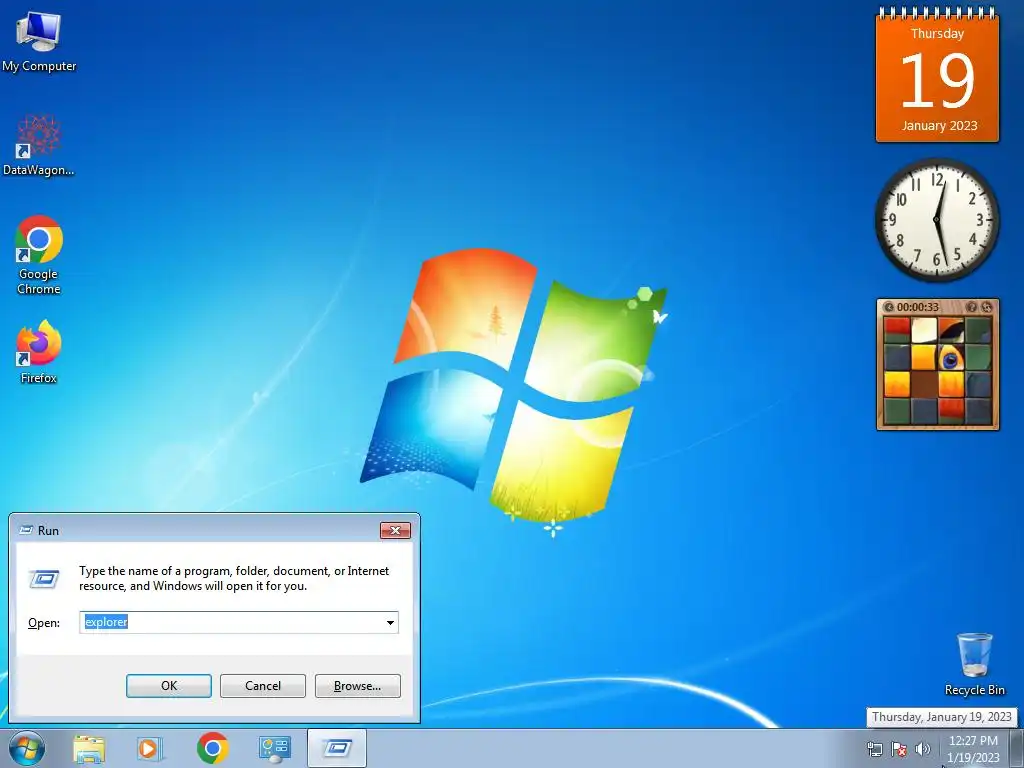1024x768 pixels.
Task: Click the 00:00:33 puzzle timer
Action: (918, 307)
